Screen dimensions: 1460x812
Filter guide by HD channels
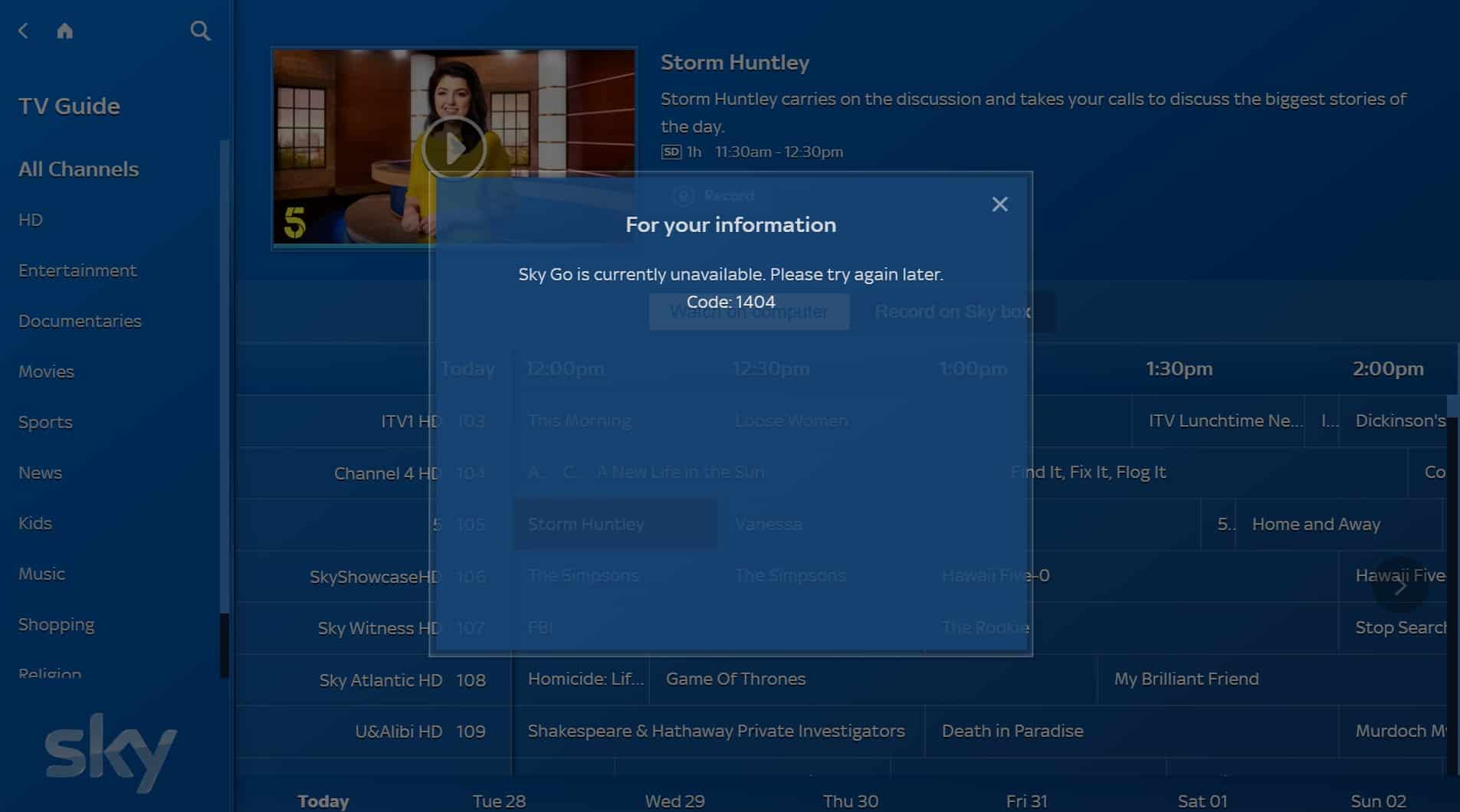point(31,220)
